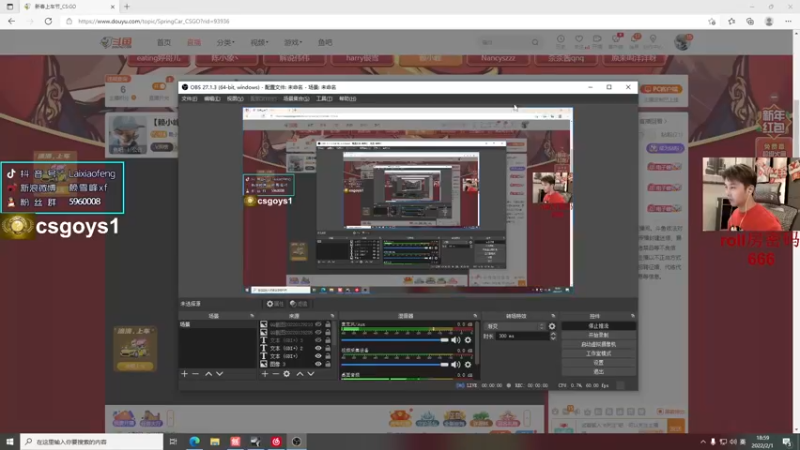Viewport: 800px width, 450px height.
Task: Open the OBS 工具 menu
Action: click(324, 99)
